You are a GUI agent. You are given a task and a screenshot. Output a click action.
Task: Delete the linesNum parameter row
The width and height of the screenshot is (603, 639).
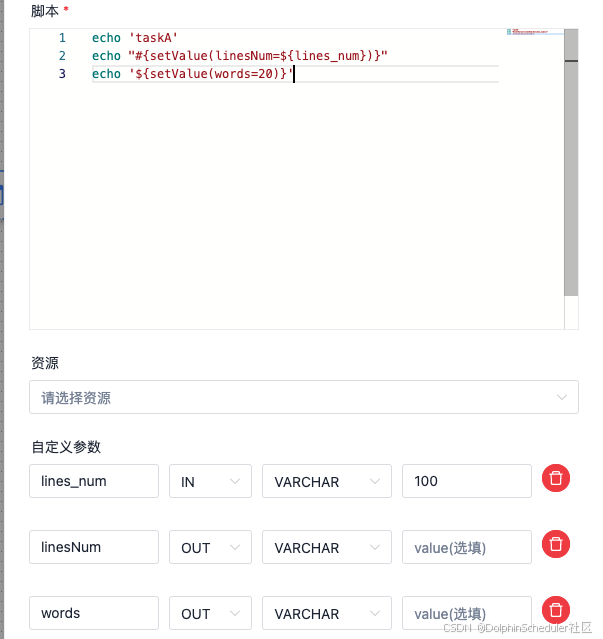(x=556, y=544)
